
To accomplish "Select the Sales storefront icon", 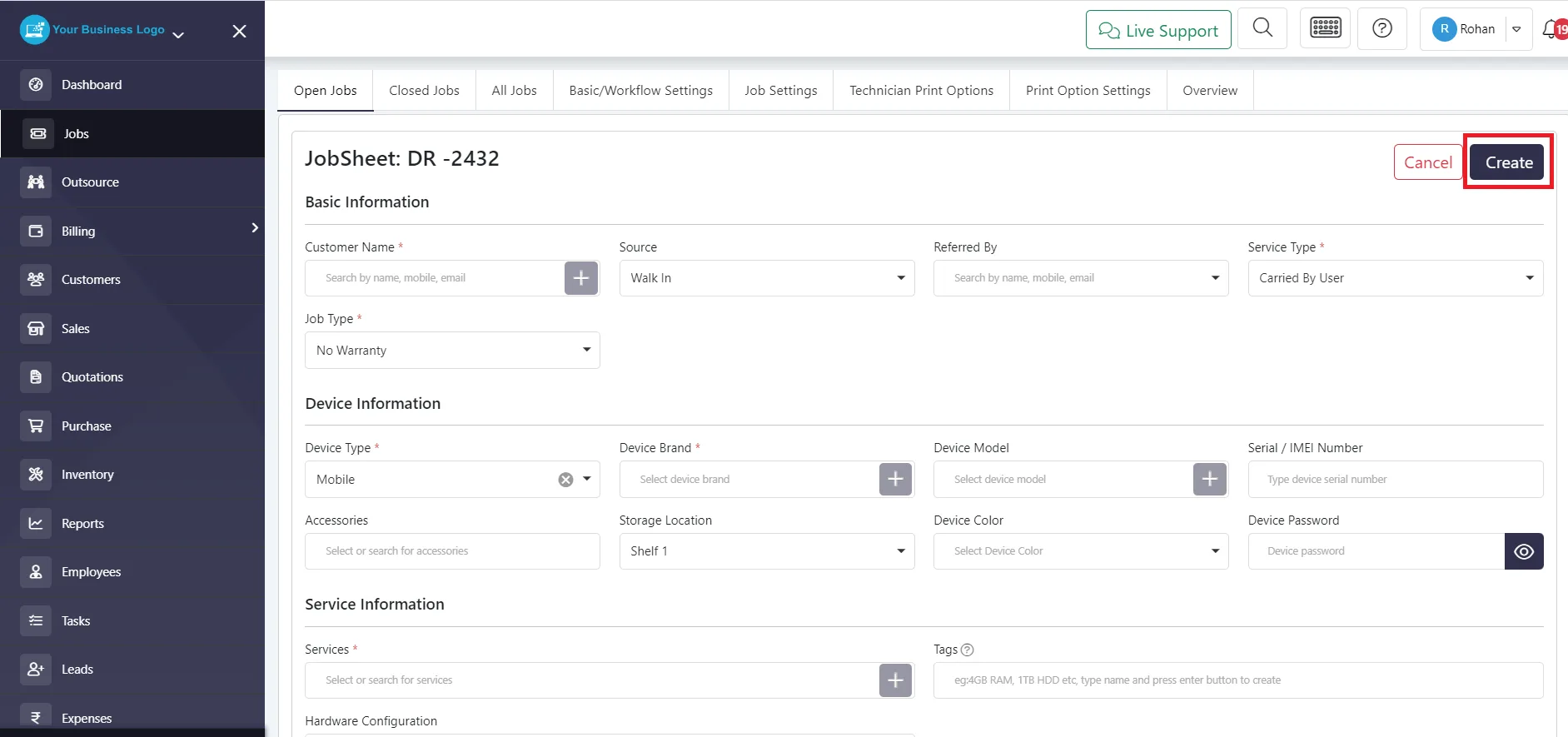I will (x=36, y=328).
